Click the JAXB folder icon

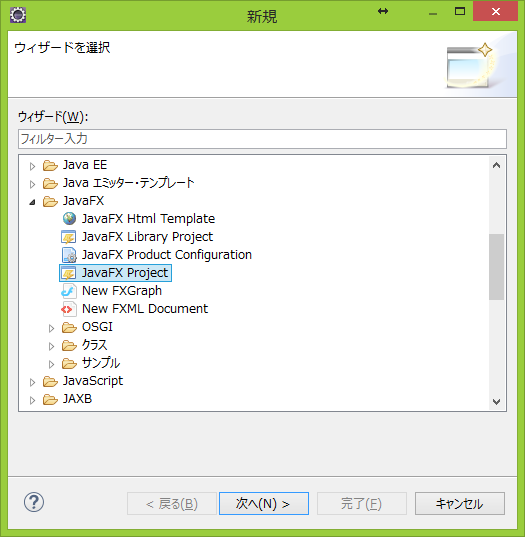50,399
